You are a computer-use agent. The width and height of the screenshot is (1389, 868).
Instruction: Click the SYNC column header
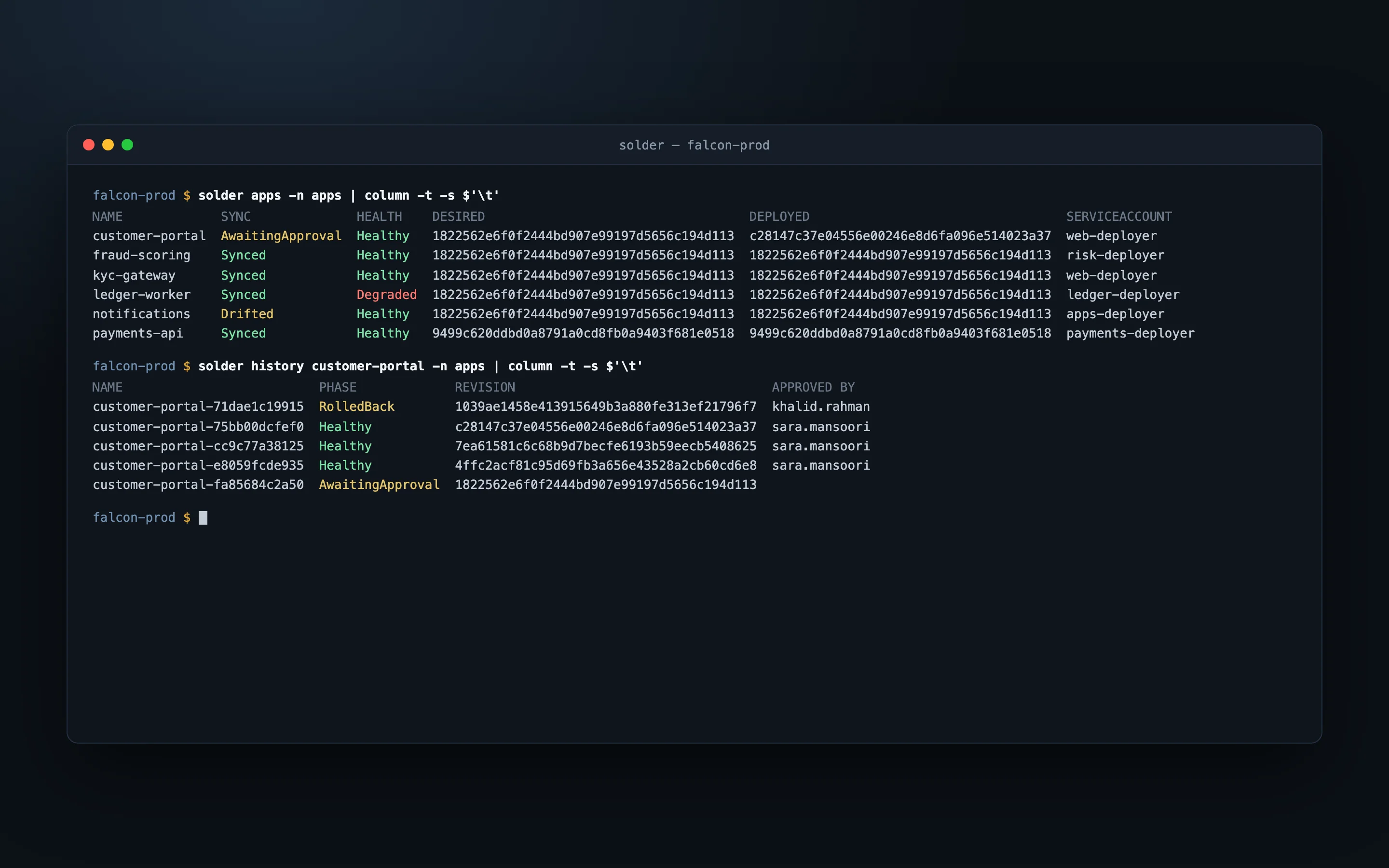[x=236, y=217]
